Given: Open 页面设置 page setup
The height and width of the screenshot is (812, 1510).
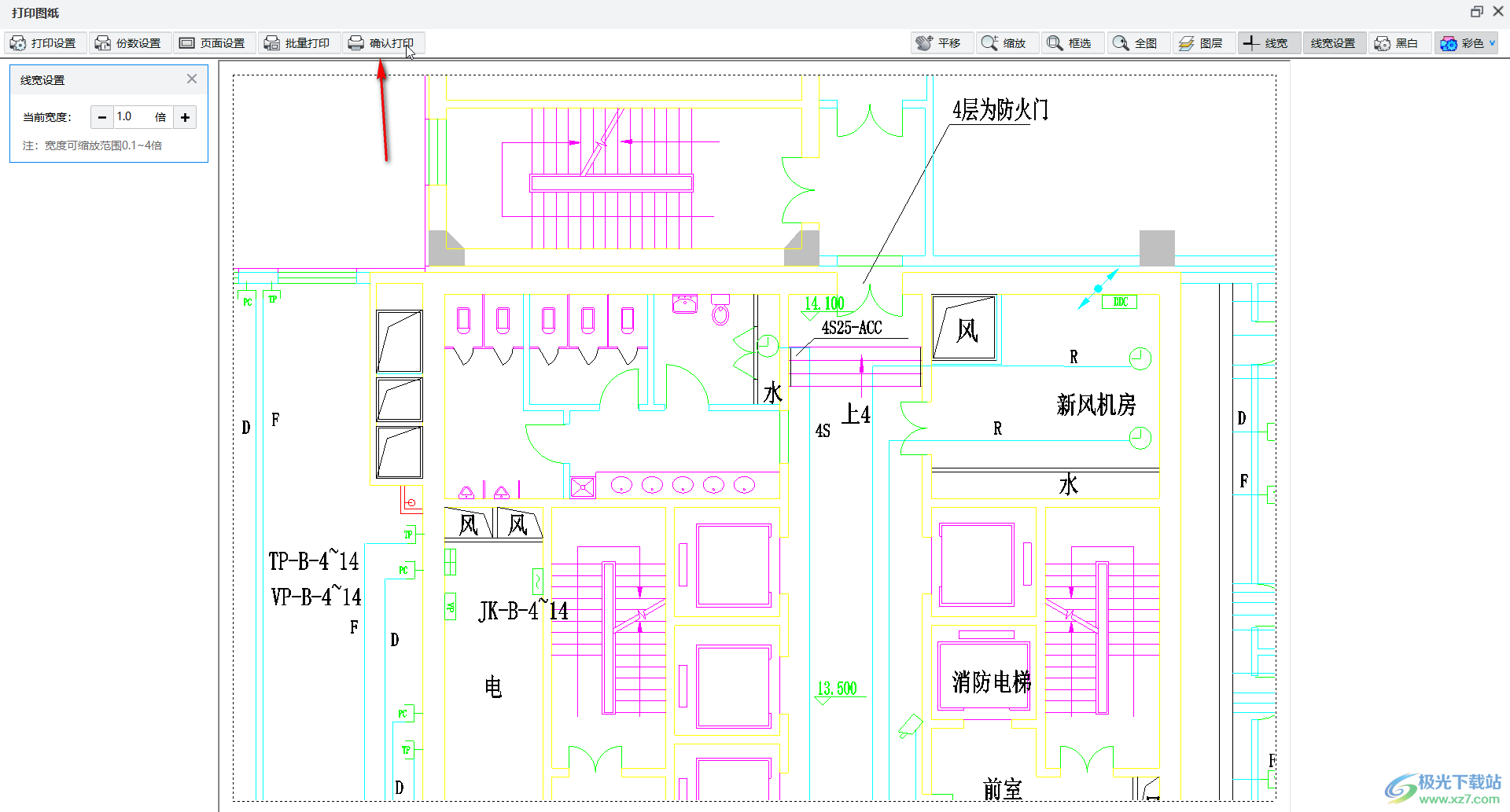Looking at the screenshot, I should (214, 43).
